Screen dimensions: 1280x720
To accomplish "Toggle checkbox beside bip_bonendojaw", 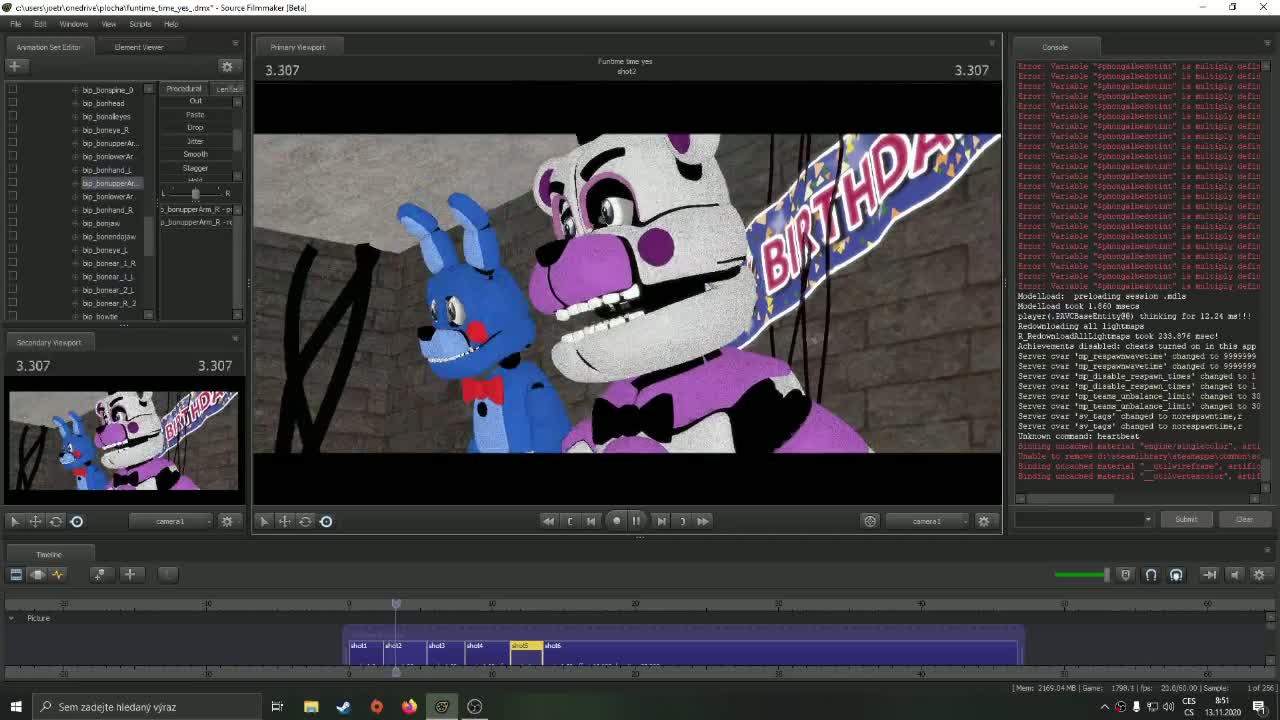I will (12, 236).
